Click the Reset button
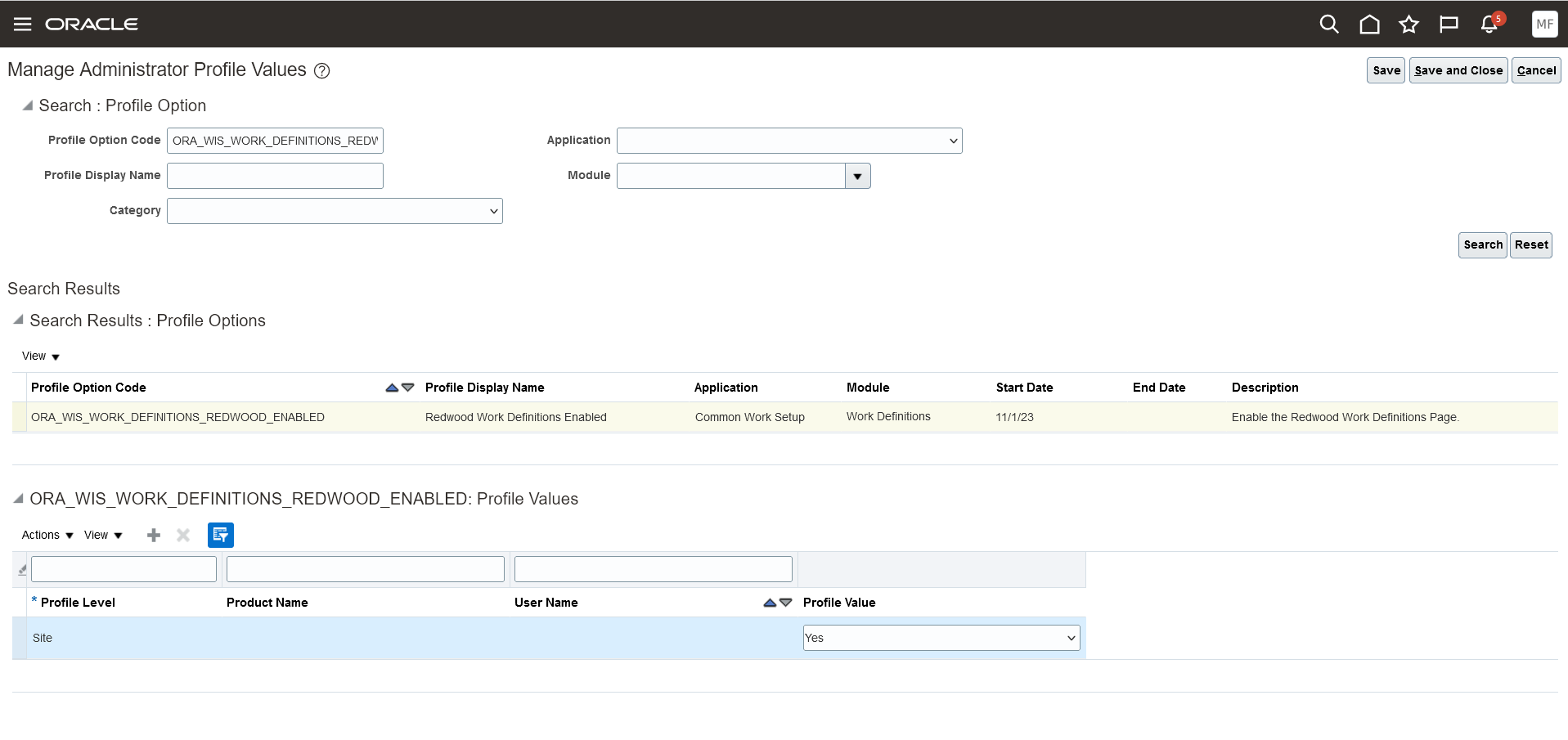The image size is (1568, 740). pos(1530,244)
